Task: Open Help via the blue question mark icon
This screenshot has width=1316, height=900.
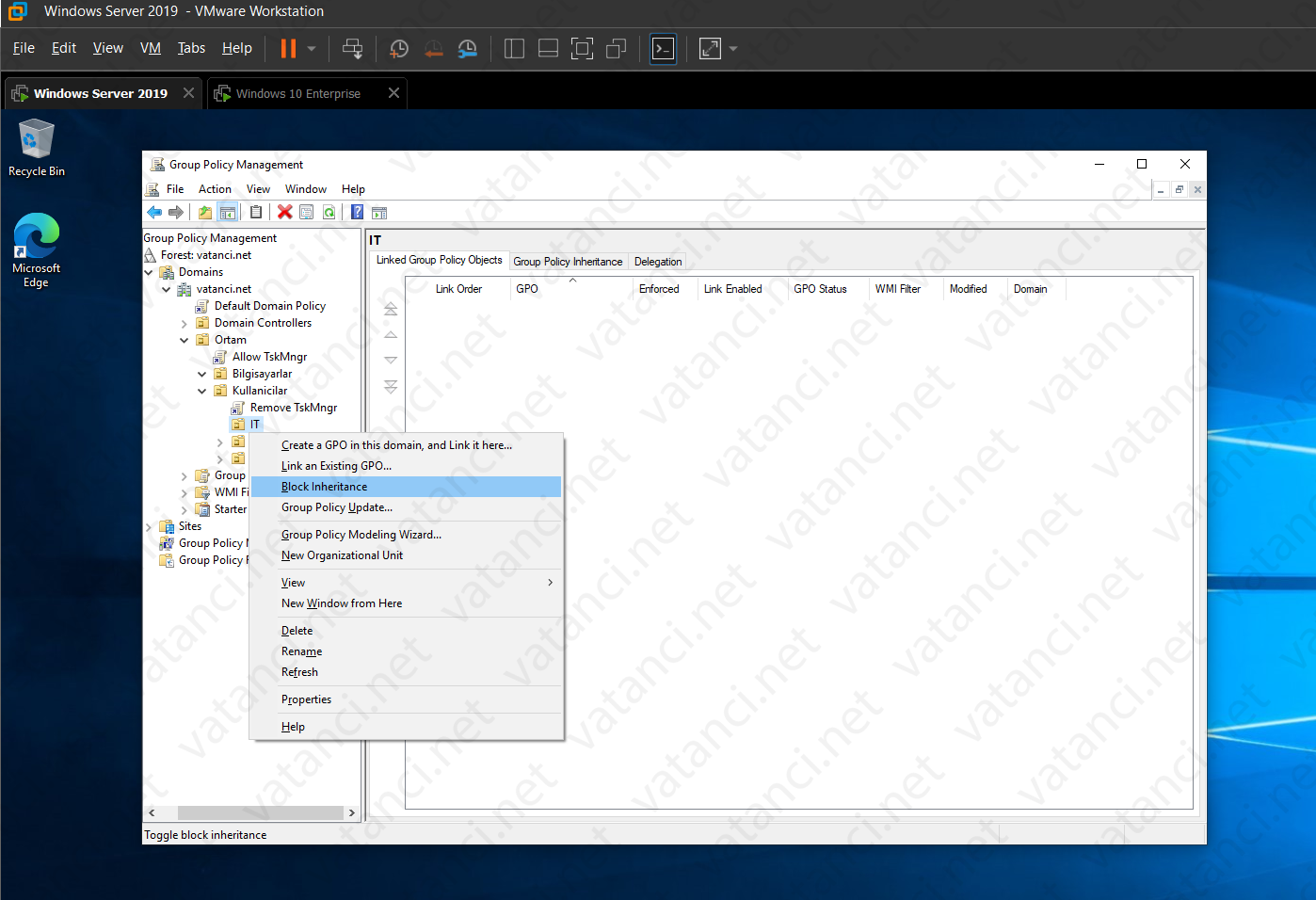Action: 356,212
